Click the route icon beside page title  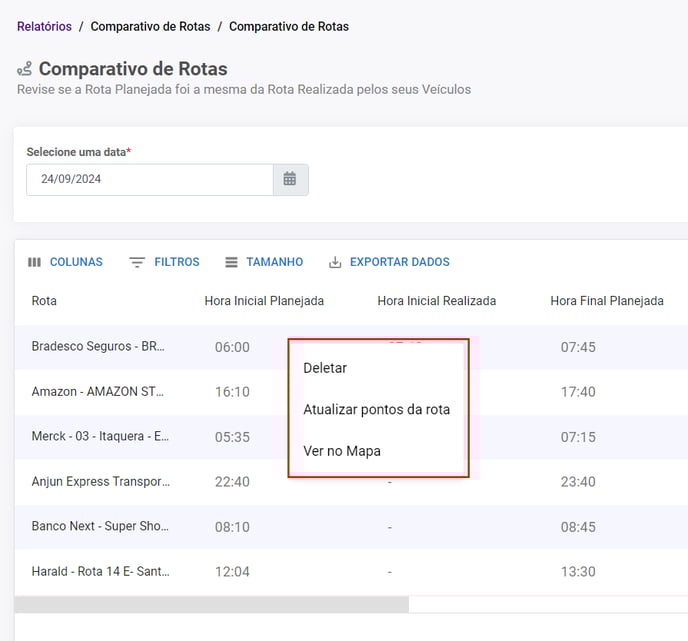pyautogui.click(x=25, y=69)
